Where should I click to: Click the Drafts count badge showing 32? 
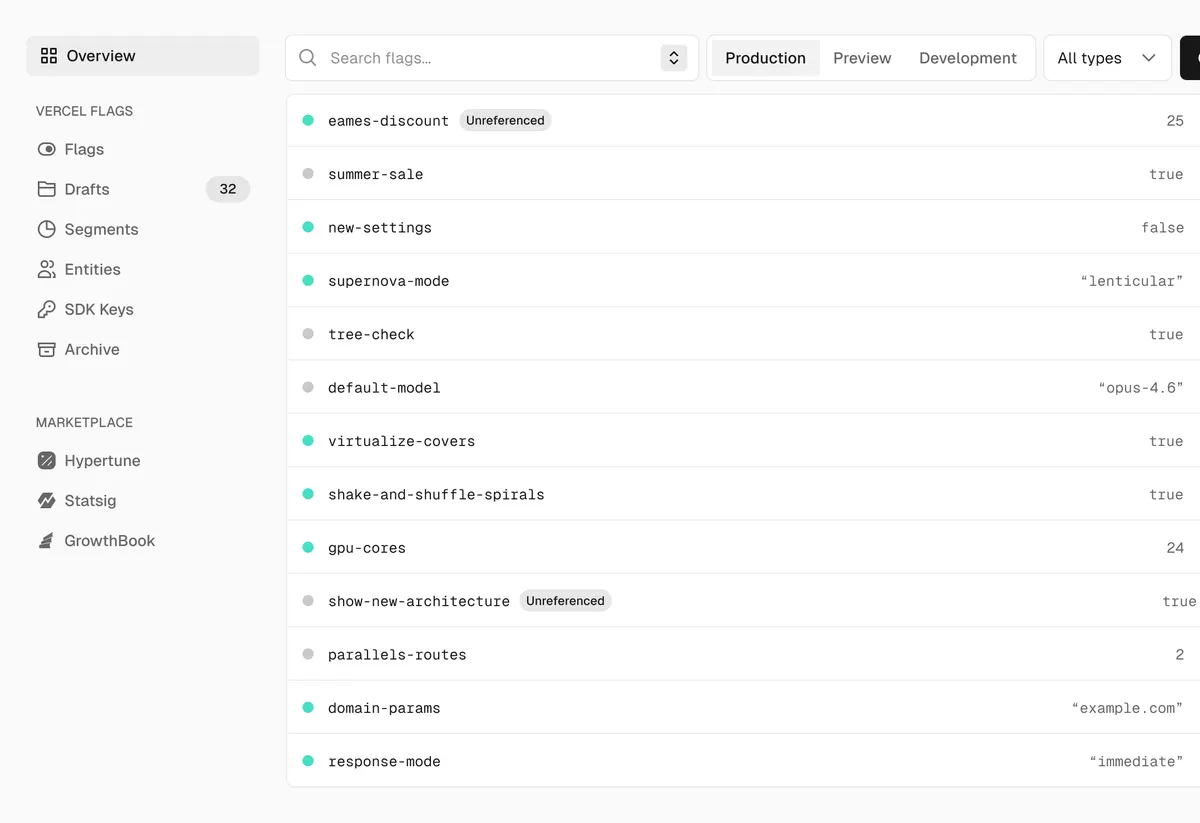coord(228,189)
